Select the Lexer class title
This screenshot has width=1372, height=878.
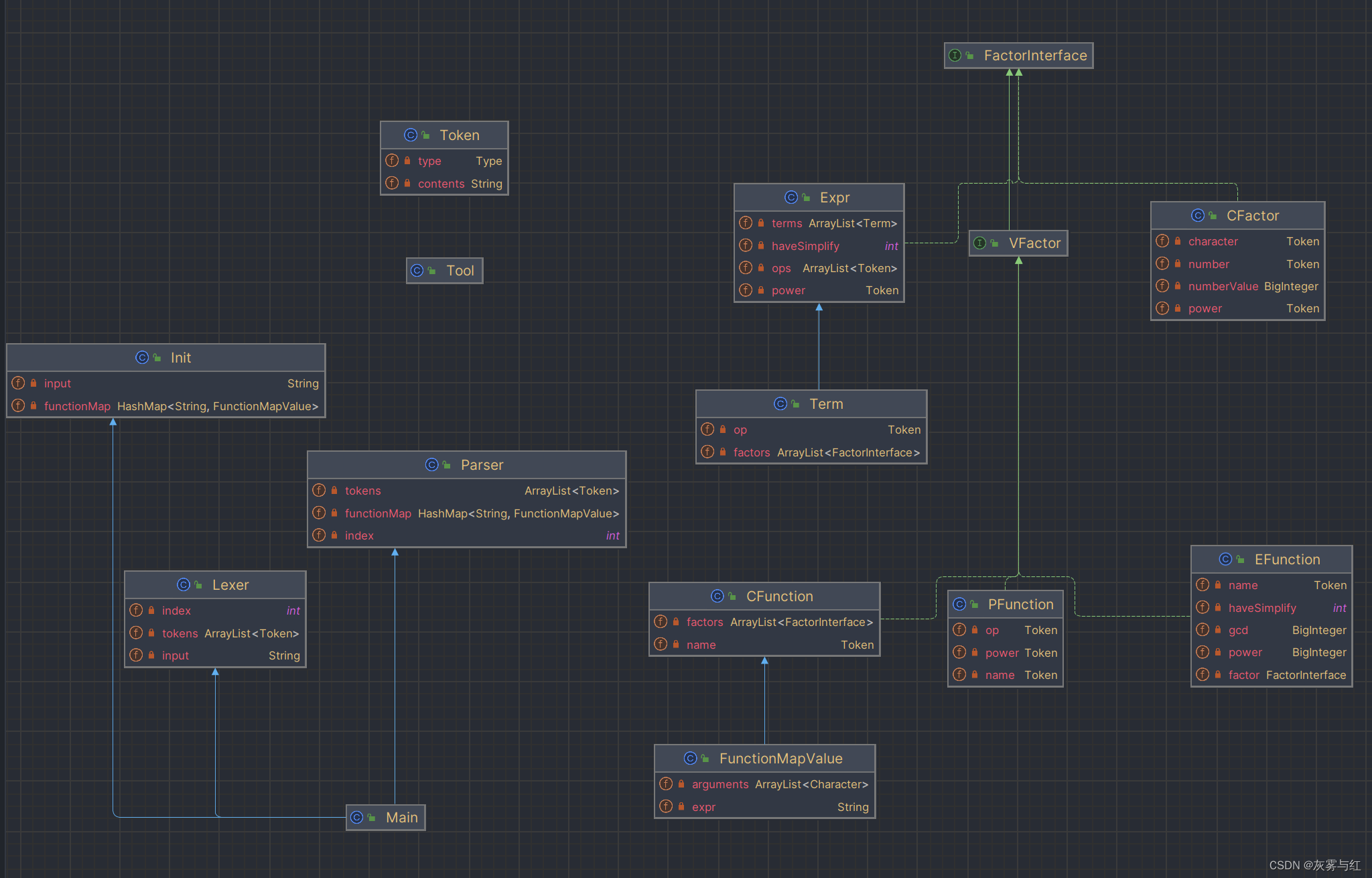coord(230,585)
